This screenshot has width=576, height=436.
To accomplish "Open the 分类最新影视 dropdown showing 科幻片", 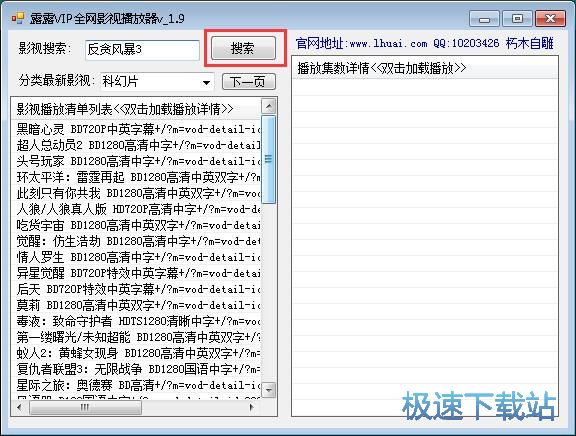I will pos(157,82).
